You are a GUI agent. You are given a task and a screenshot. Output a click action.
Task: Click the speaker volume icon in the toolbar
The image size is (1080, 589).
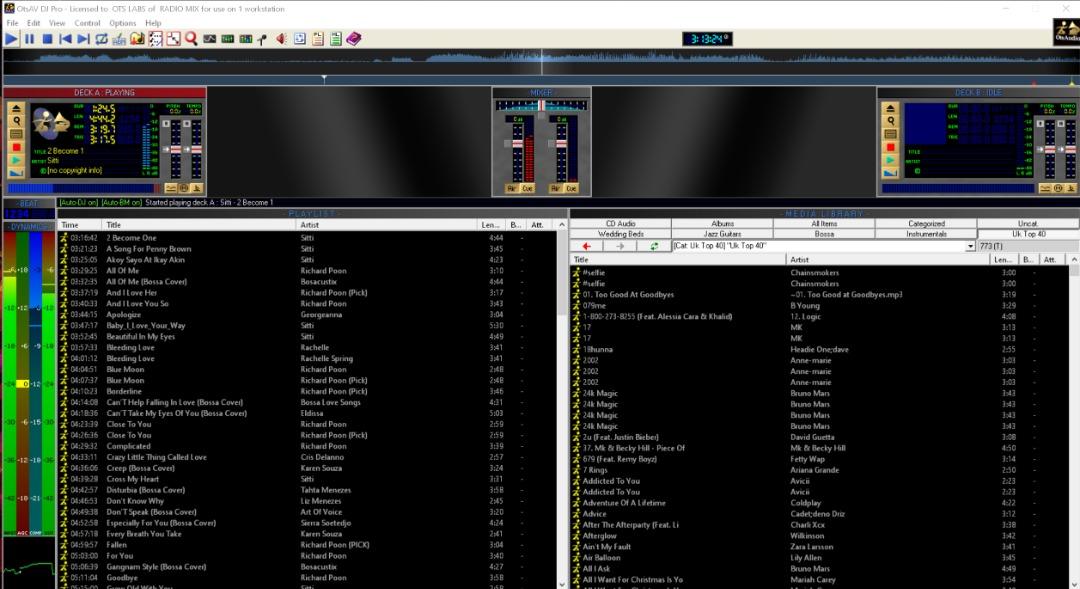click(283, 38)
